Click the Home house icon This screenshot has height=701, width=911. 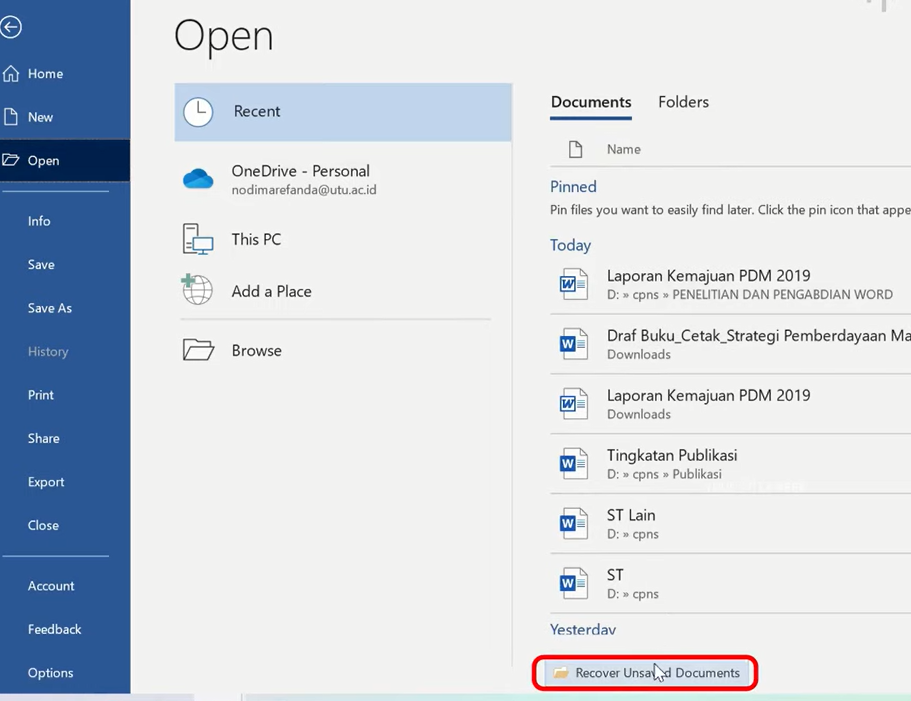10,73
